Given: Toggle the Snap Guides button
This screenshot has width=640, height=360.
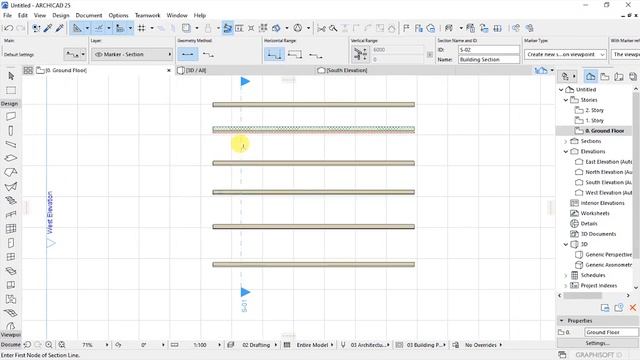Looking at the screenshot, I should pyautogui.click(x=99, y=28).
